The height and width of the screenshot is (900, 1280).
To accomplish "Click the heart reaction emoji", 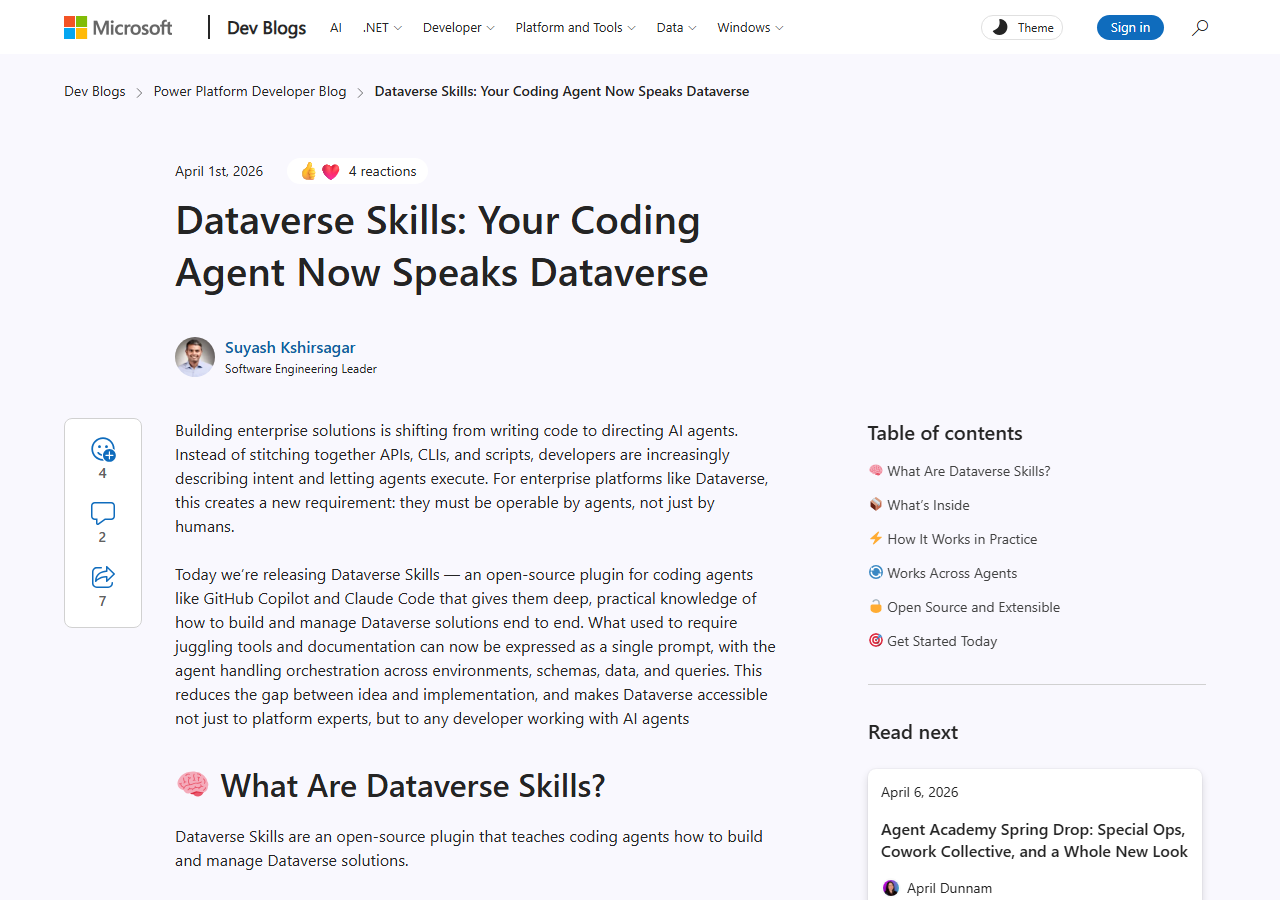I will pyautogui.click(x=331, y=171).
